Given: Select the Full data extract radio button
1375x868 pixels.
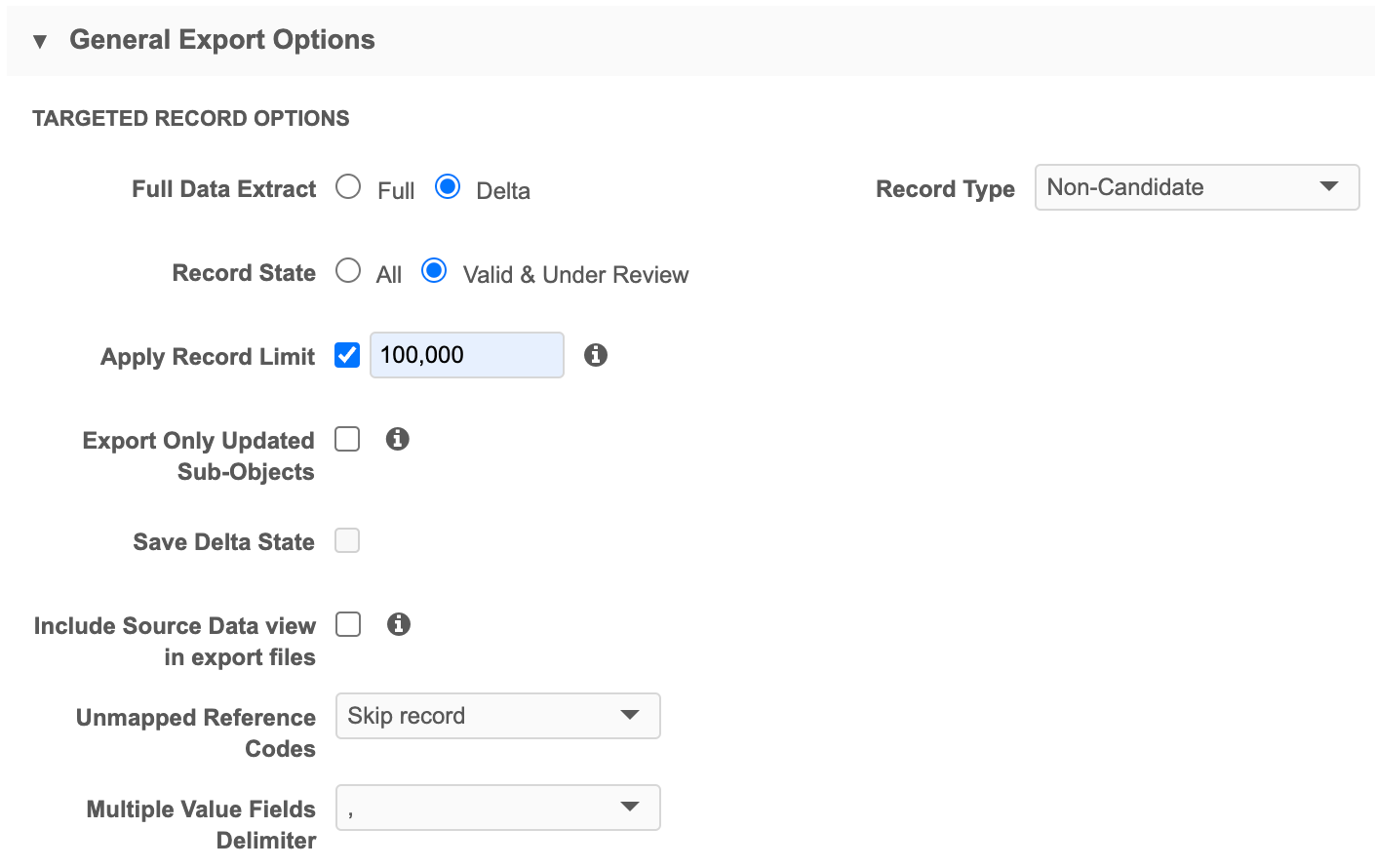Looking at the screenshot, I should click(x=348, y=187).
